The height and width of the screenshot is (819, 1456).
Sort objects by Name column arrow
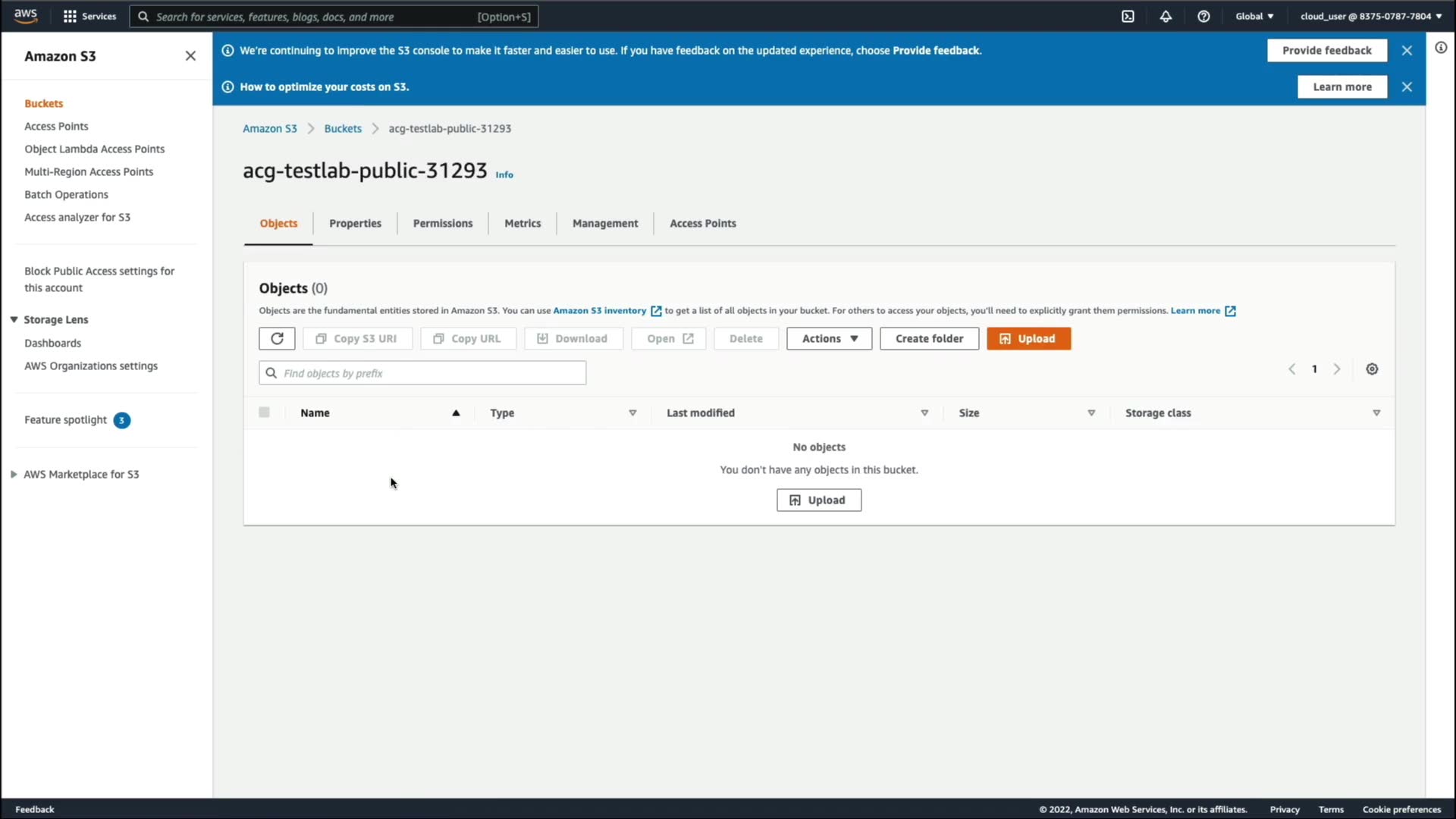456,413
